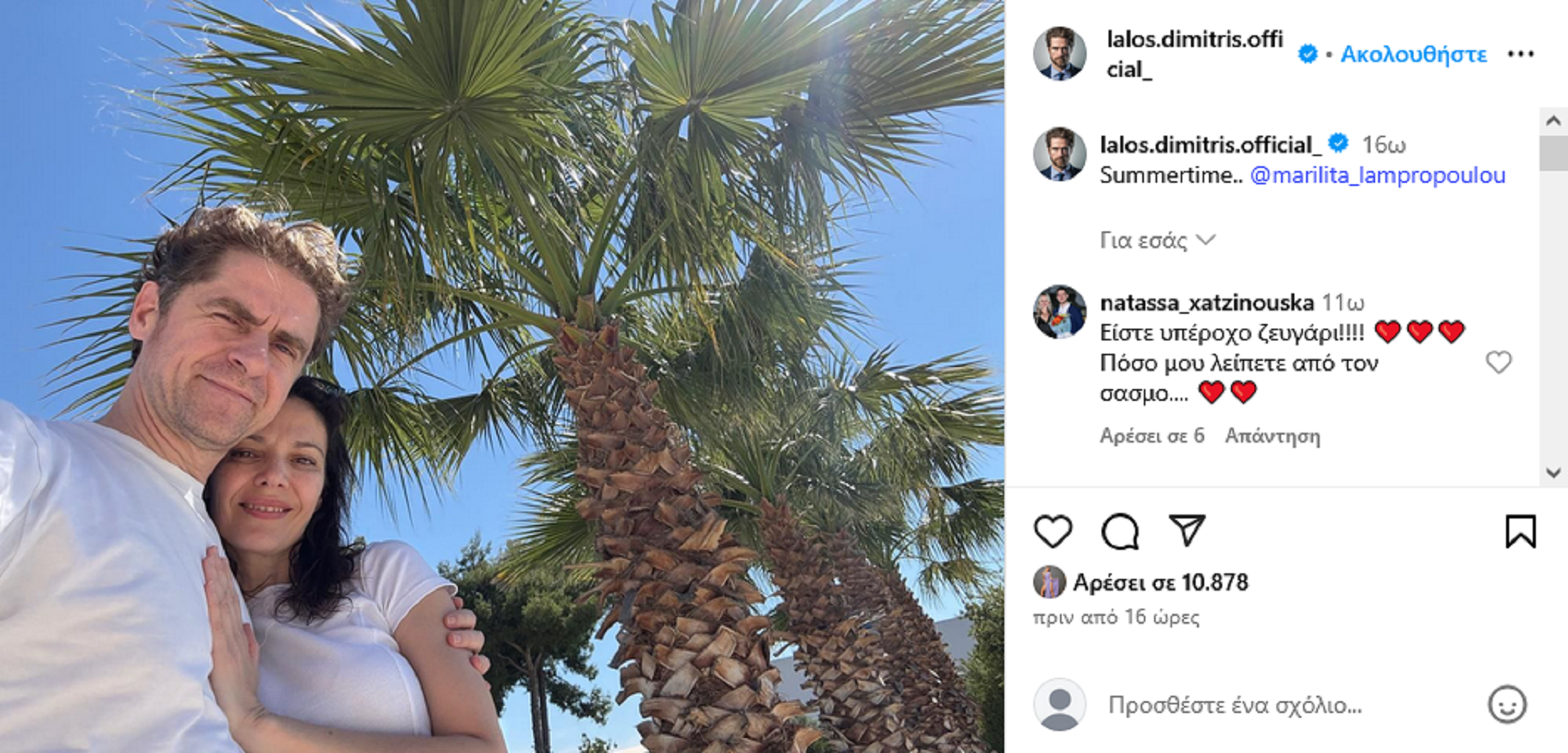
Task: Click the verified badge in the header
Action: (x=1307, y=53)
